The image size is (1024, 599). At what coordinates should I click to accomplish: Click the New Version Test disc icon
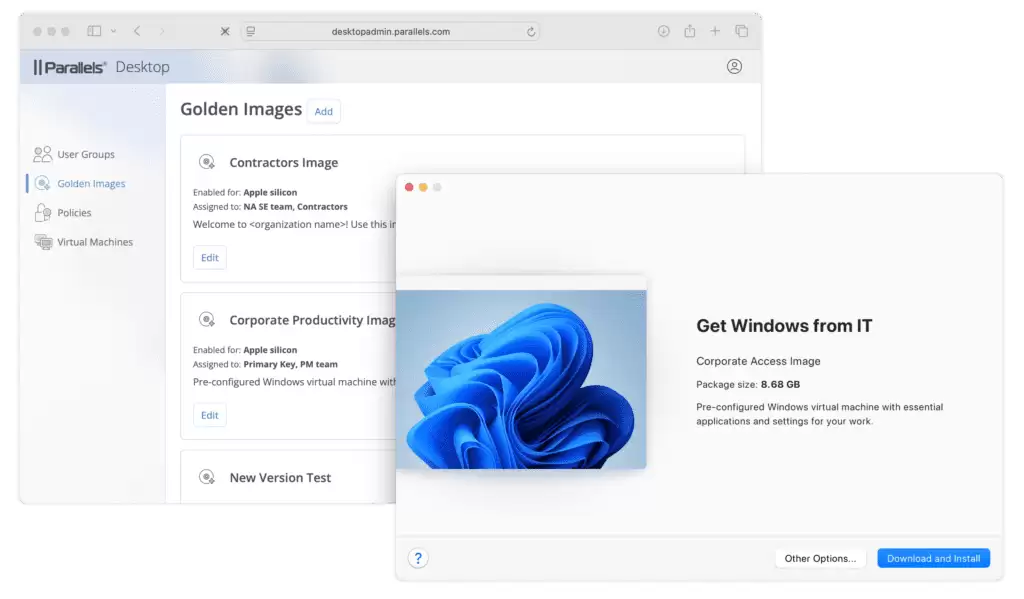[x=207, y=477]
